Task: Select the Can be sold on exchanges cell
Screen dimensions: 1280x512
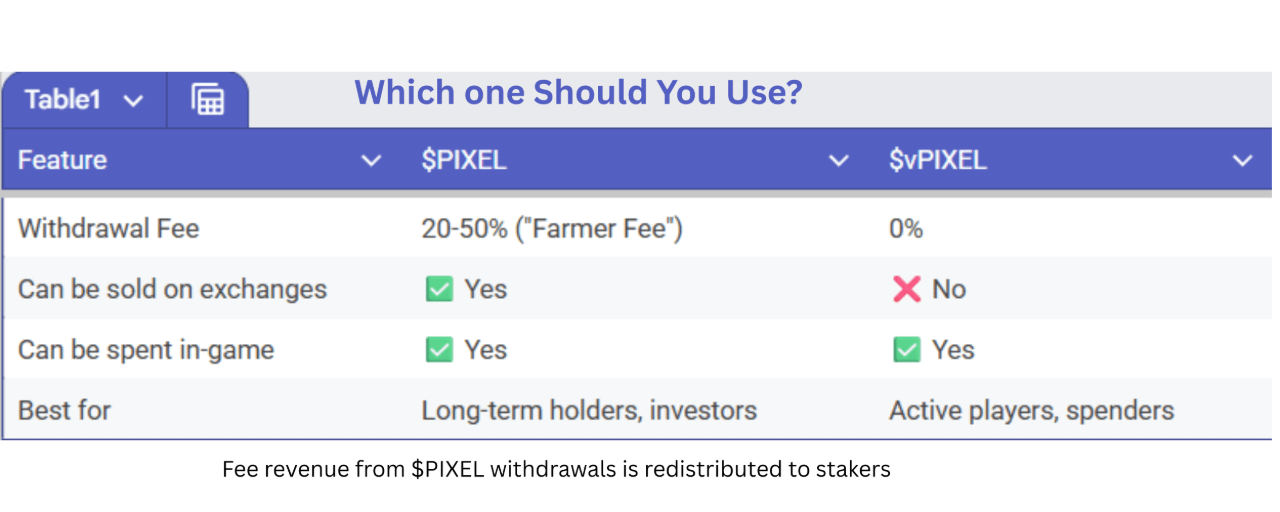Action: [172, 290]
